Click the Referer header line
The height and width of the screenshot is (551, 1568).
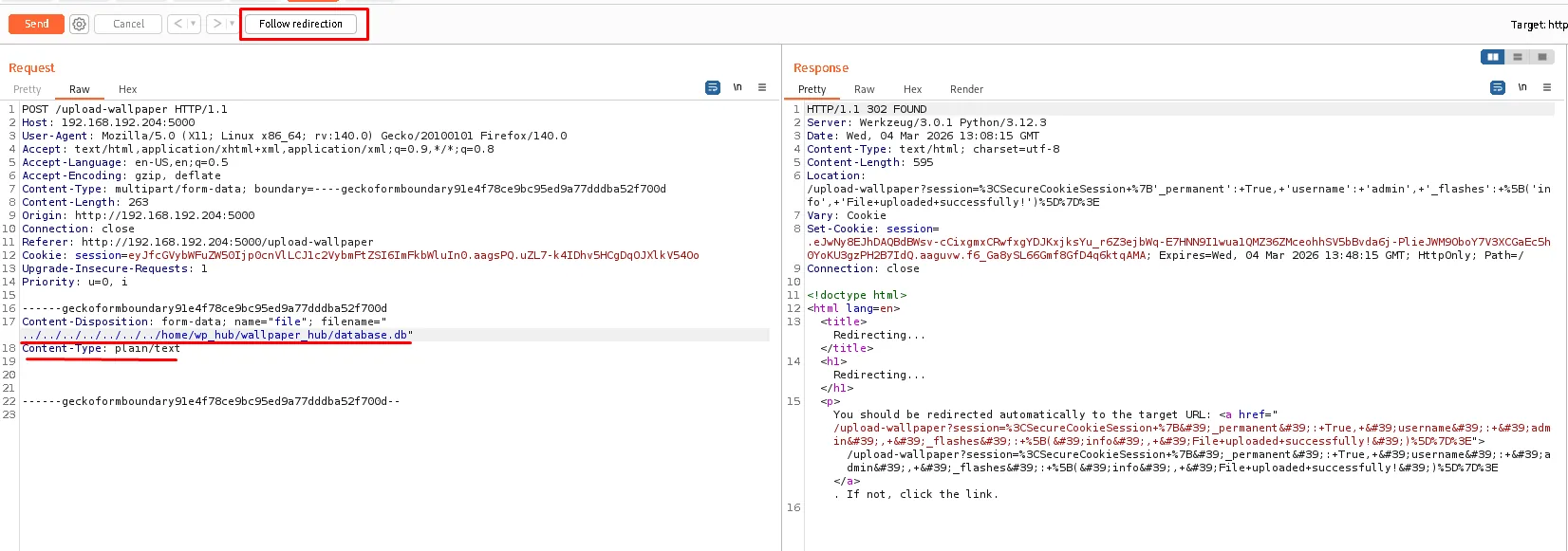coord(197,242)
